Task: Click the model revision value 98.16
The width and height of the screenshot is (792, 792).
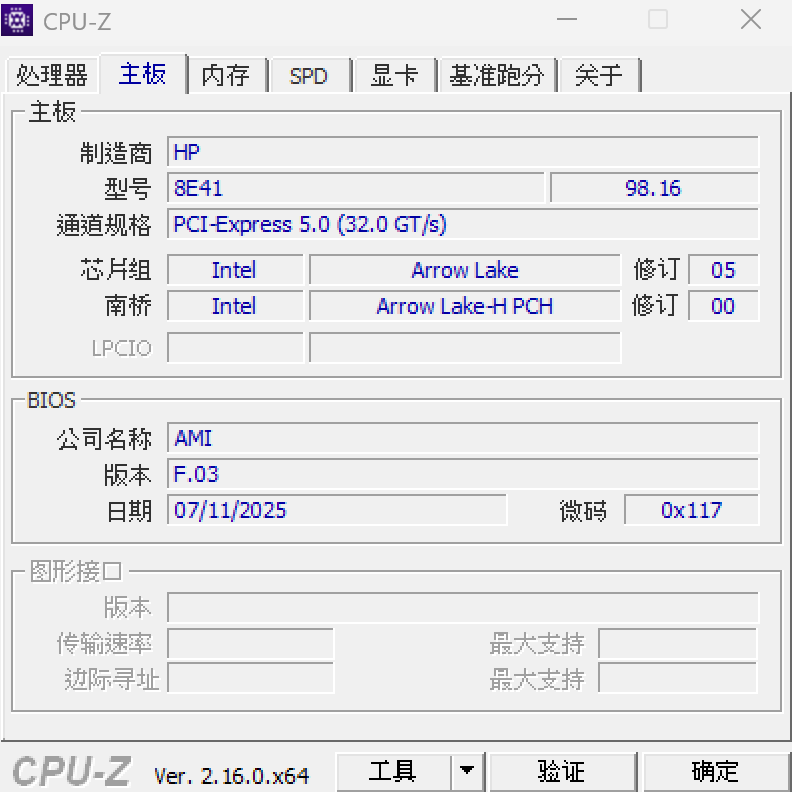Action: pos(654,188)
